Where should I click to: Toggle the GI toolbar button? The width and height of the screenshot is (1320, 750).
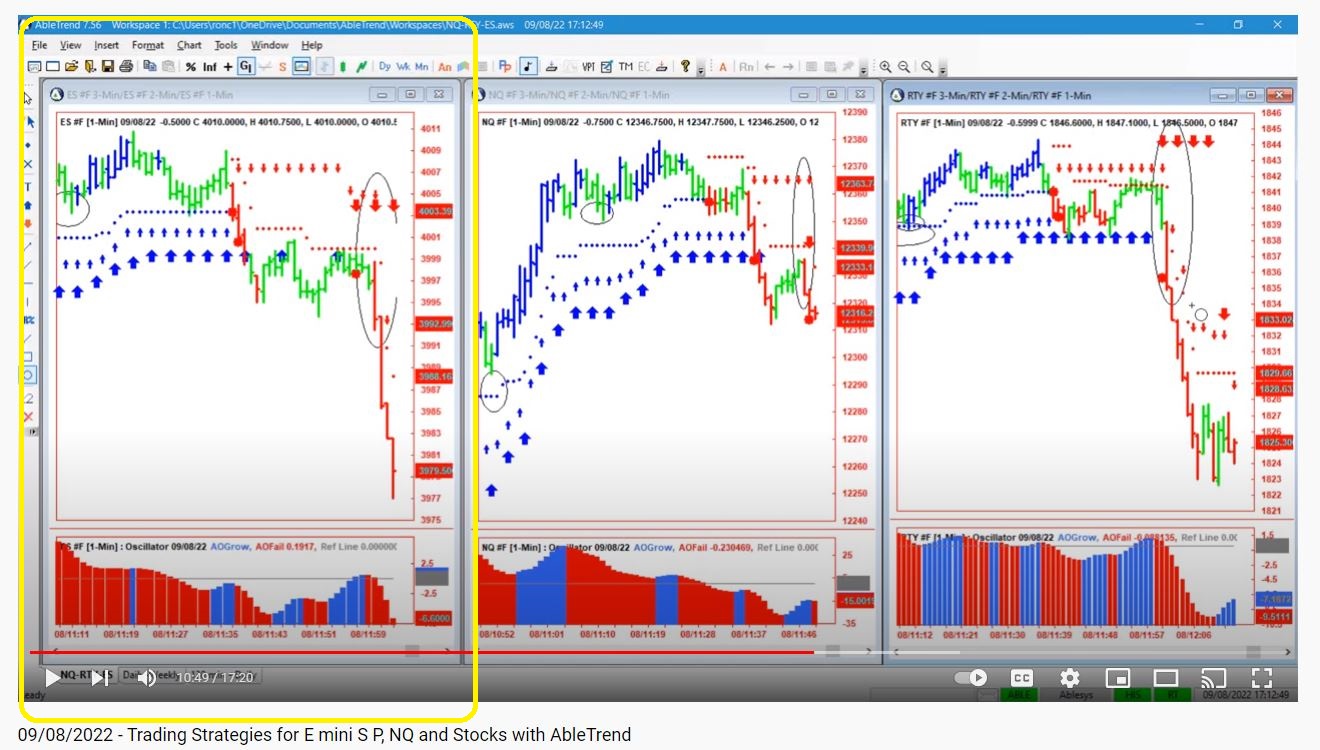(x=246, y=67)
